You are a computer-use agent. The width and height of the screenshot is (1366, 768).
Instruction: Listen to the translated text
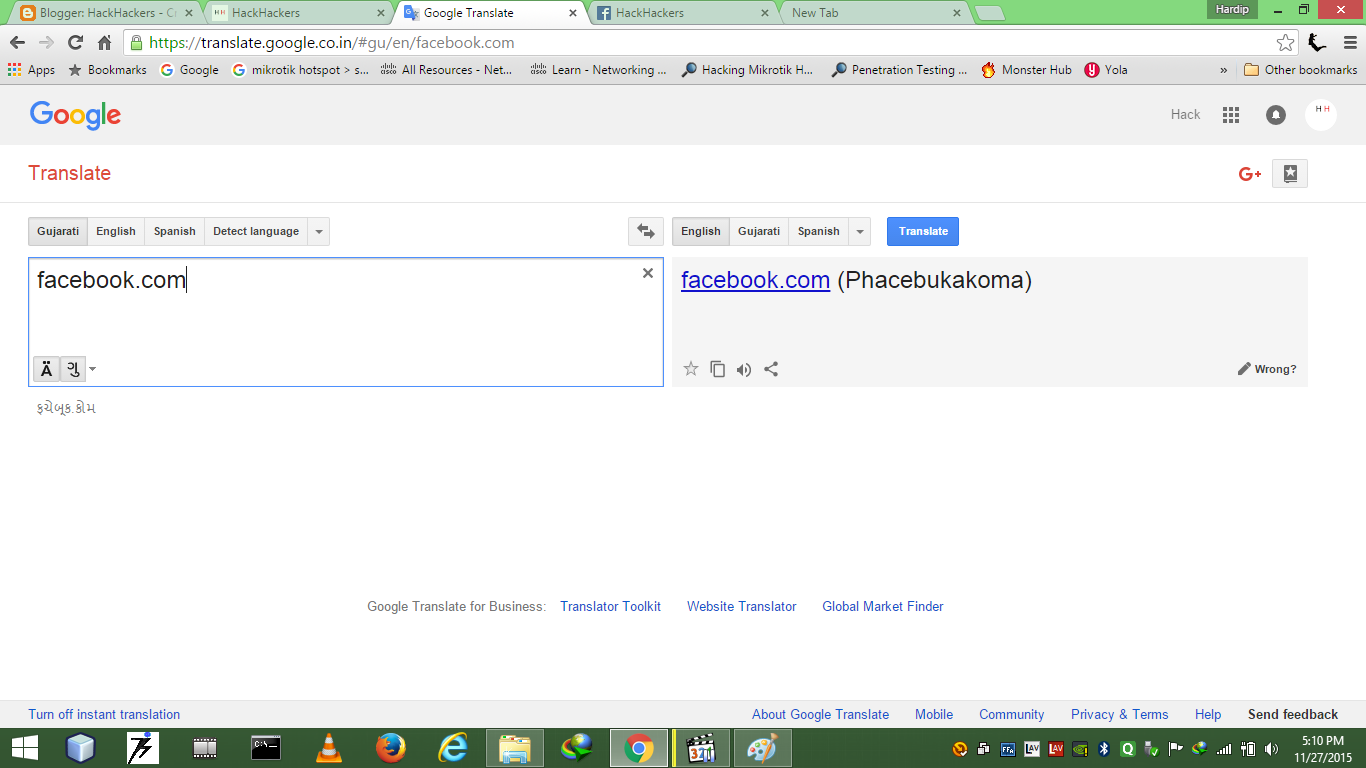(744, 369)
